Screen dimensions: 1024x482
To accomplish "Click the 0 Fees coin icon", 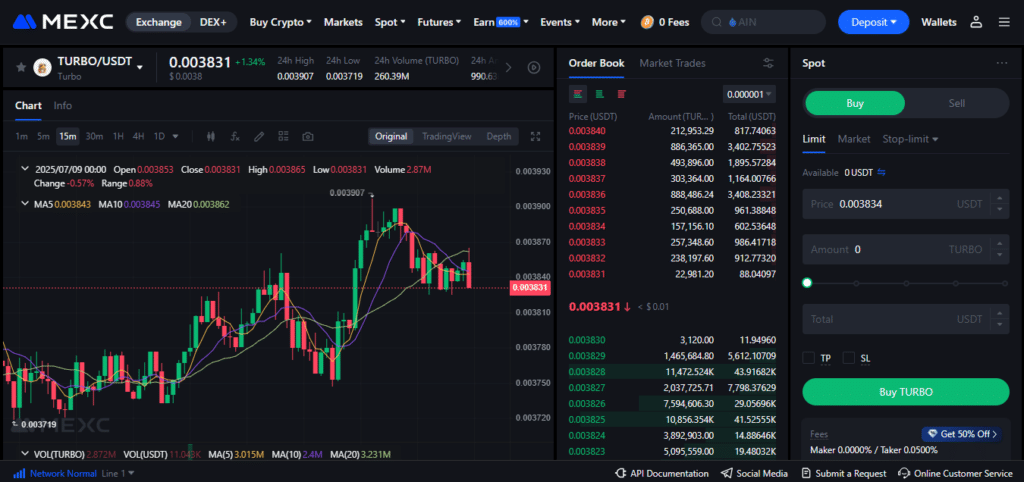I will click(647, 22).
